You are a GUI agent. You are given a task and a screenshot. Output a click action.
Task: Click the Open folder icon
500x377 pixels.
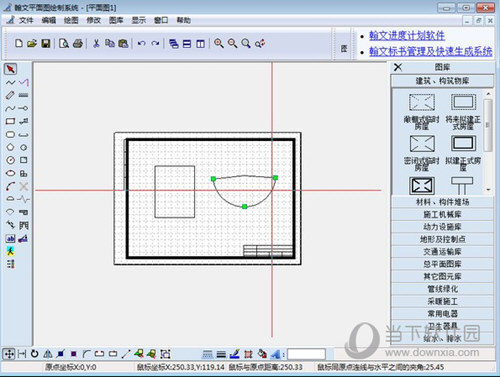pyautogui.click(x=32, y=43)
